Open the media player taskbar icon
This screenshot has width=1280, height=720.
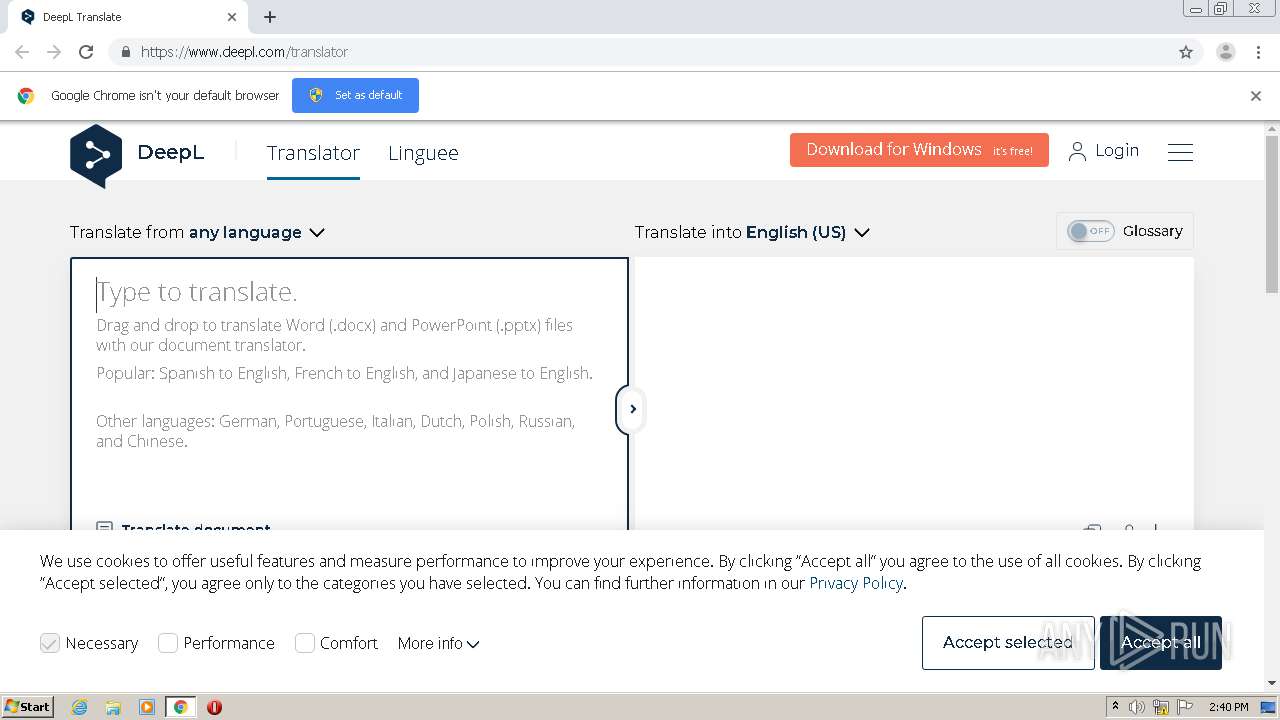[x=147, y=707]
